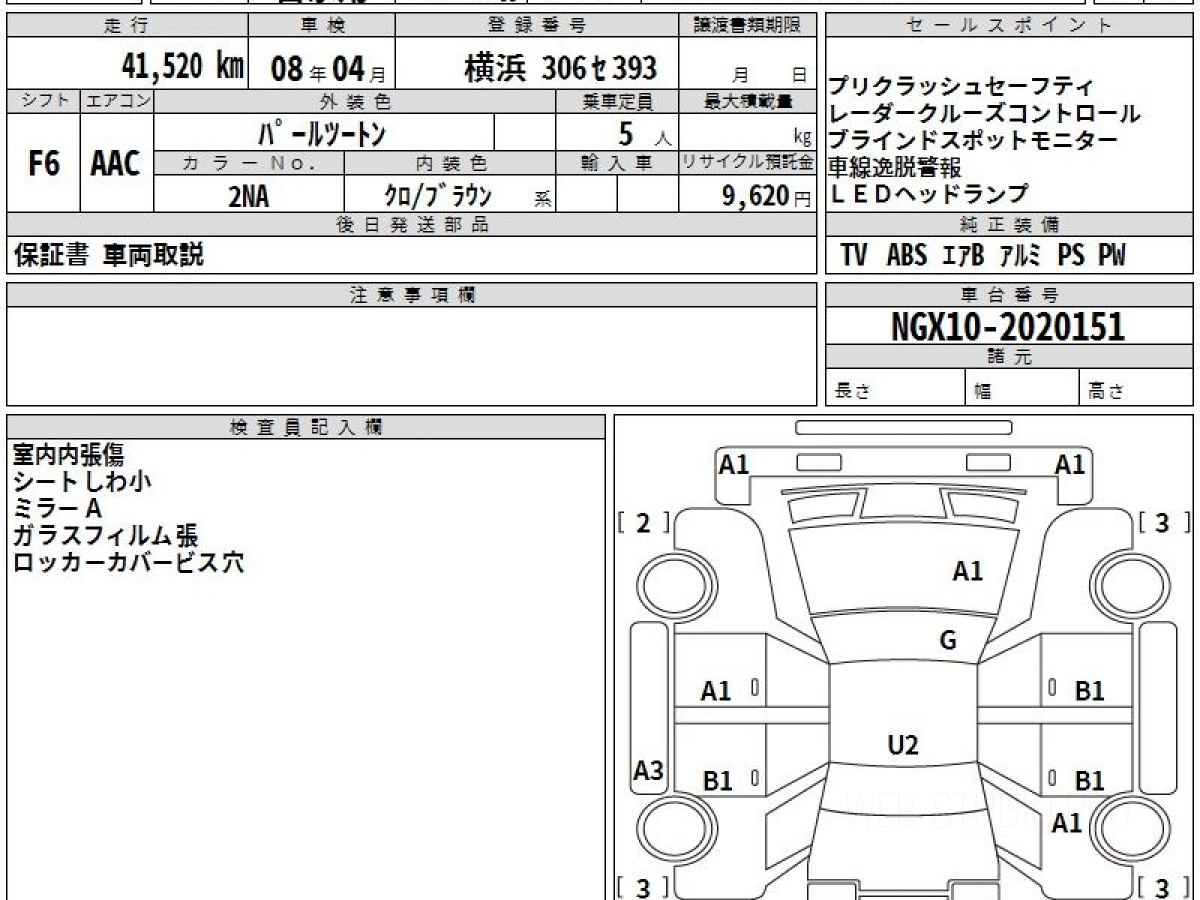1200x900 pixels.
Task: Select the 車台番号 header
Action: pos(1010,295)
